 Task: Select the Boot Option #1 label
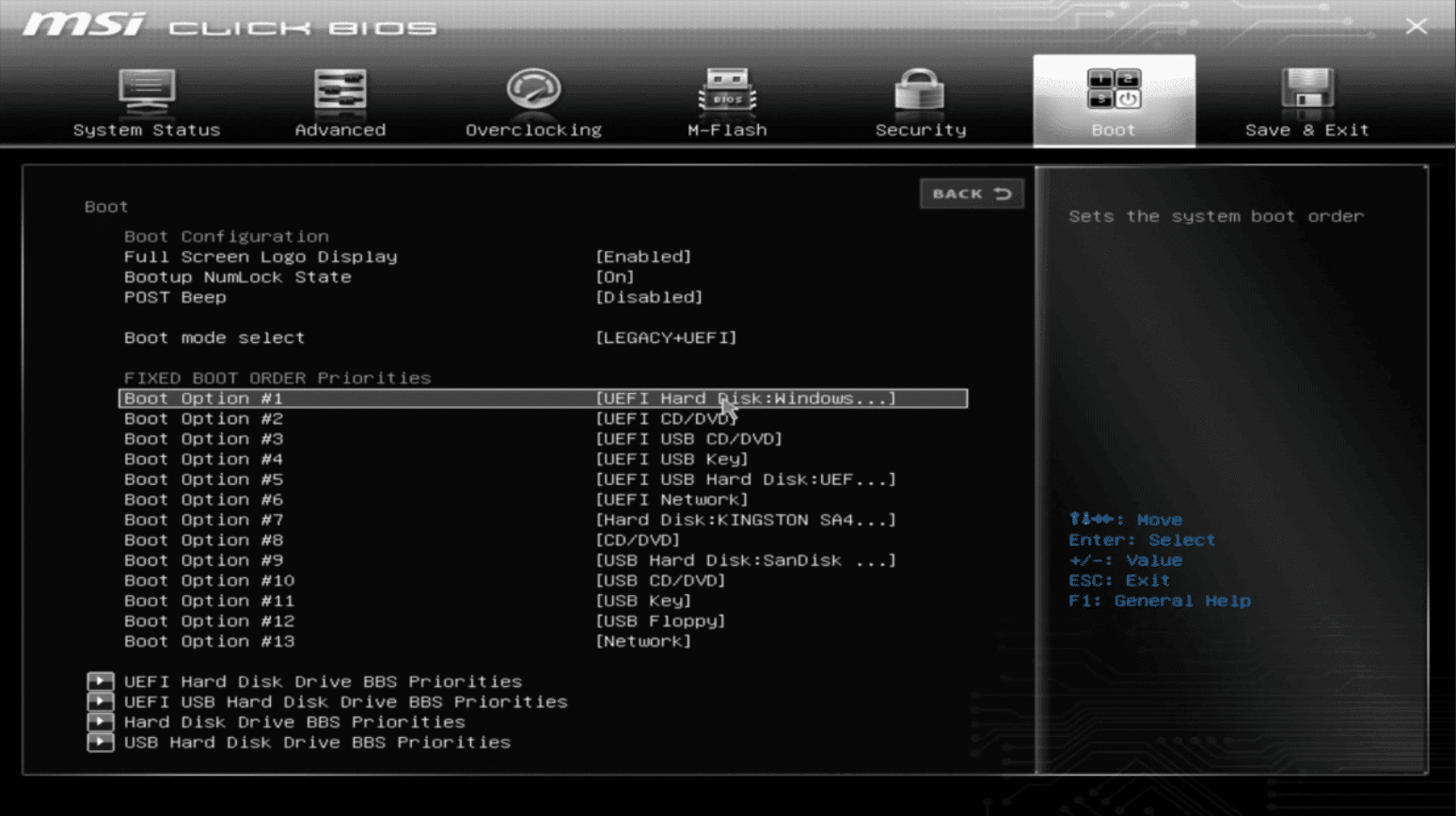(203, 399)
